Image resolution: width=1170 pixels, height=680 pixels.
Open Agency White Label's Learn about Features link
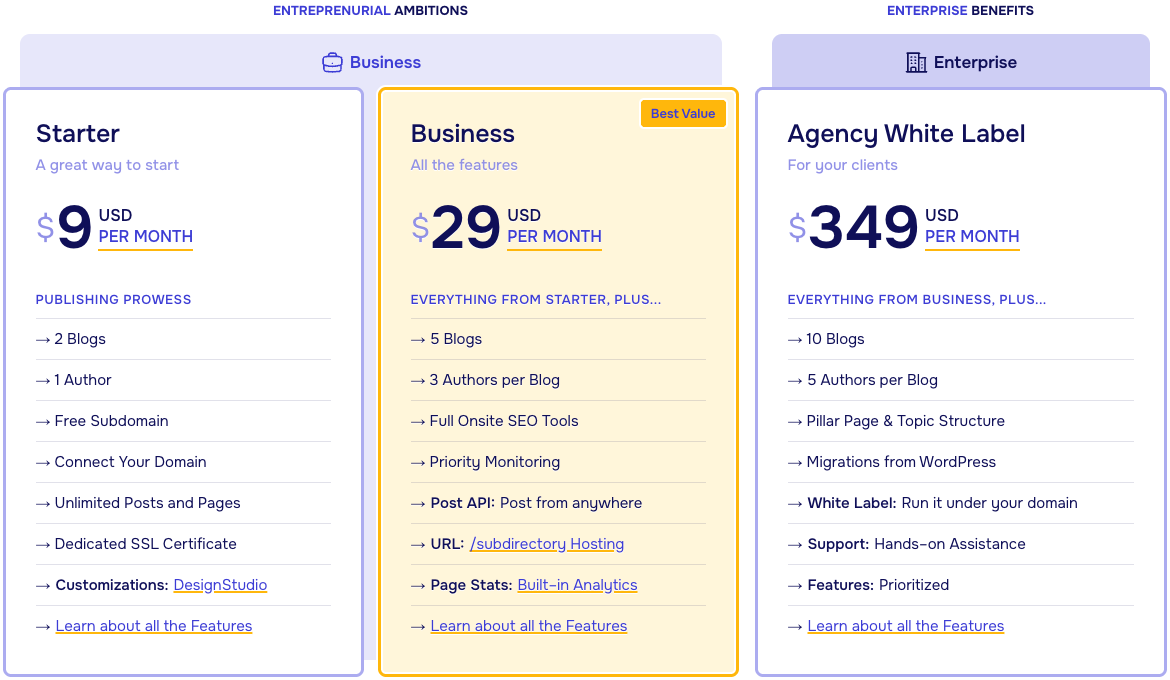coord(906,626)
